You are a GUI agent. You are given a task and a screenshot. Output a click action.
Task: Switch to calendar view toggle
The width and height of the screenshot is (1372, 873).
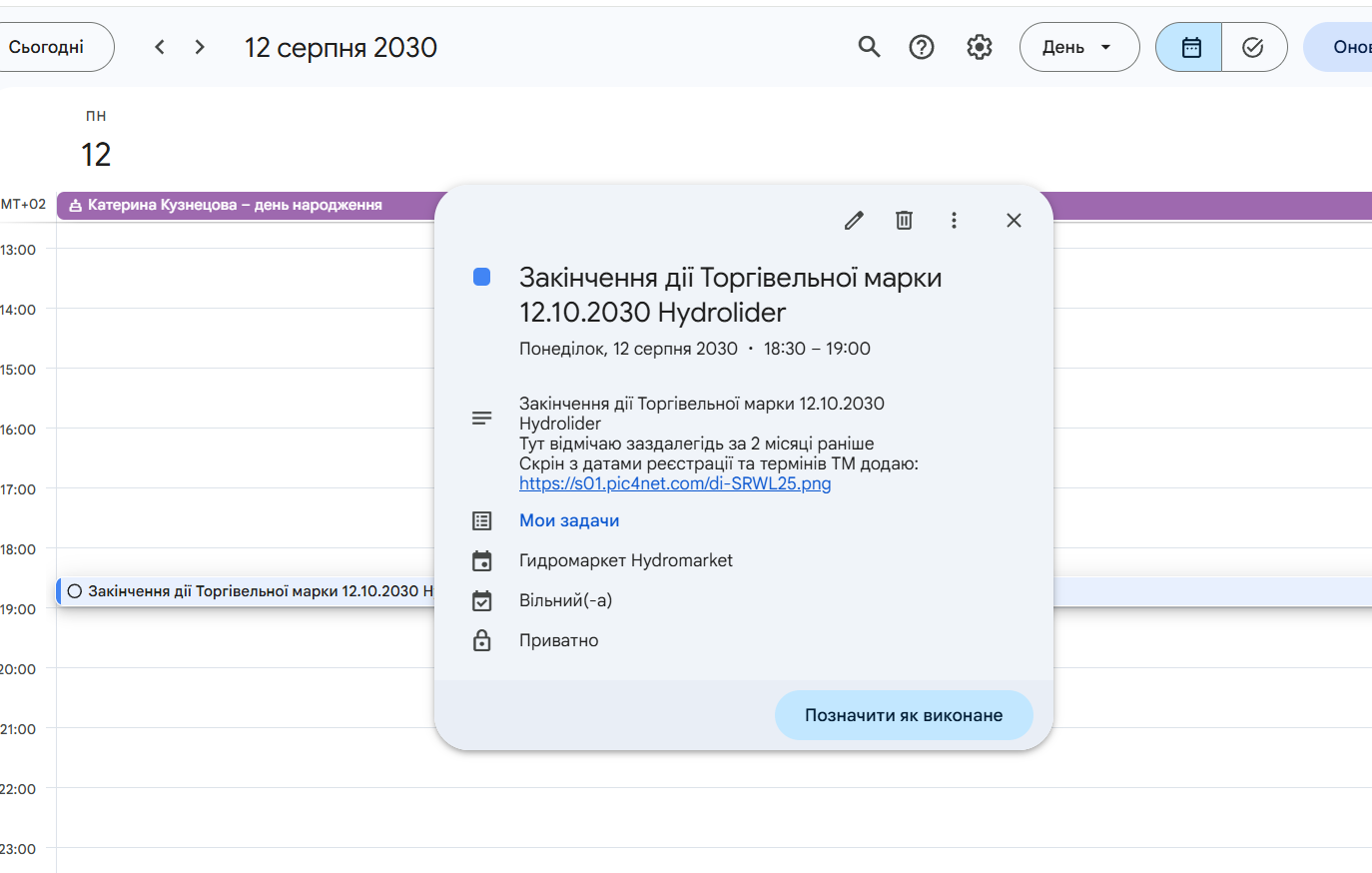coord(1190,47)
